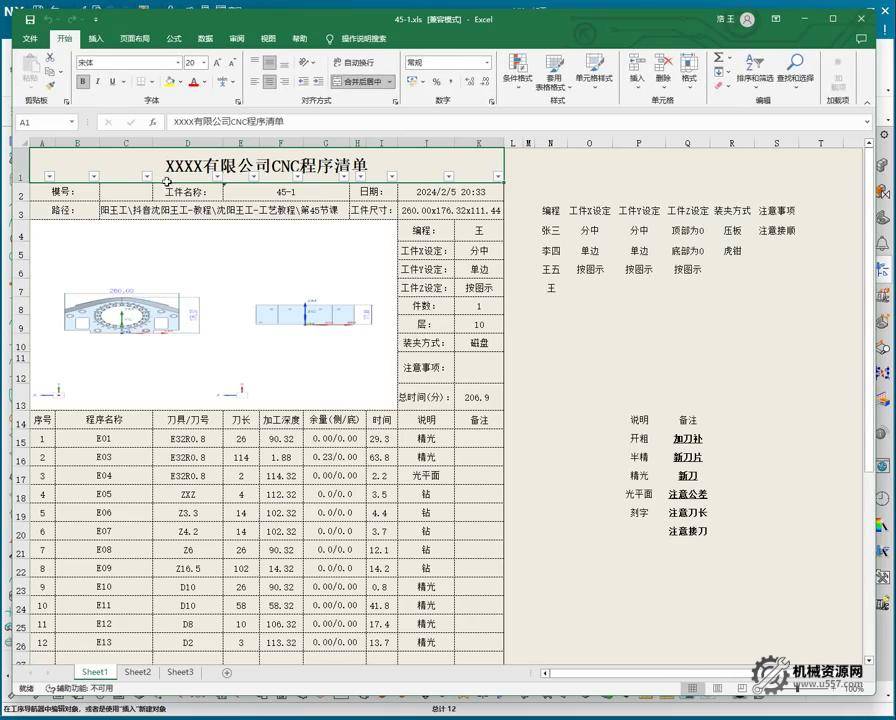Viewport: 896px width, 720px height.
Task: Click the formula bar input field
Action: [500, 122]
